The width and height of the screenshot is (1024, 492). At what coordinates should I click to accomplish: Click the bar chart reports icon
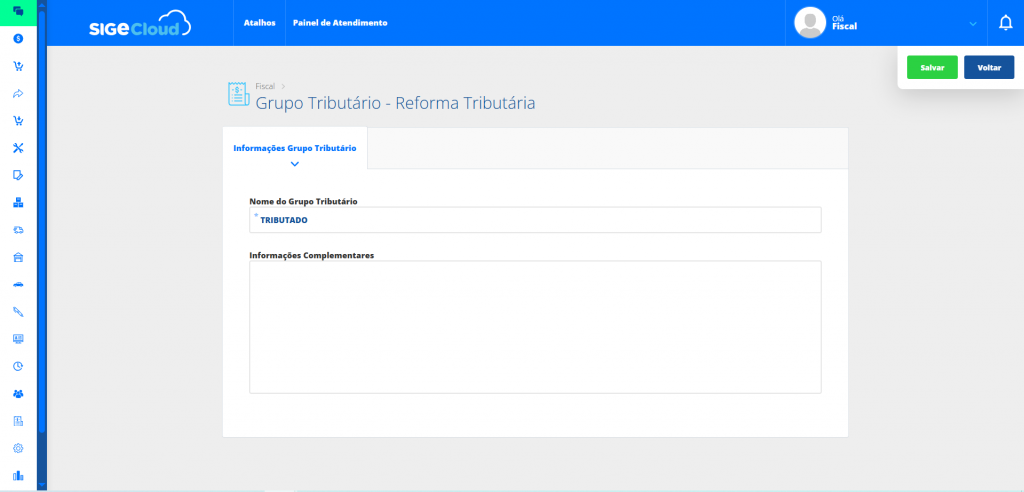pos(18,475)
